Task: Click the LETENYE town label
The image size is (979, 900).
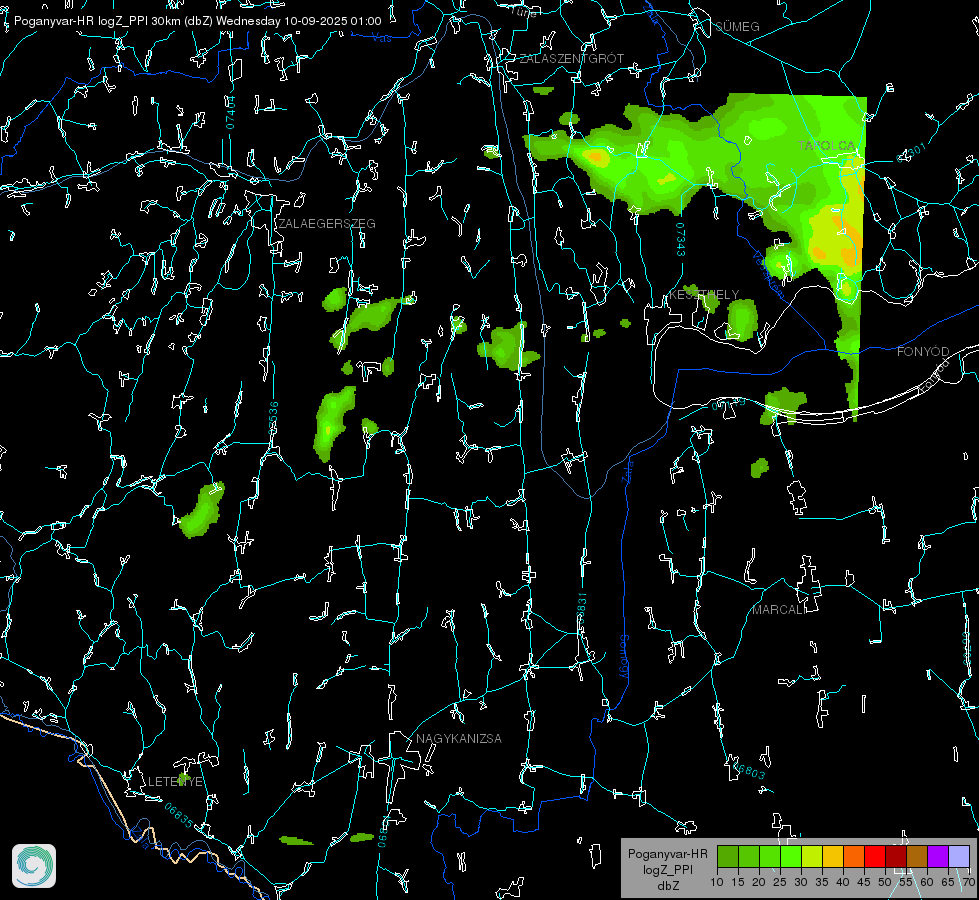Action: click(x=175, y=781)
